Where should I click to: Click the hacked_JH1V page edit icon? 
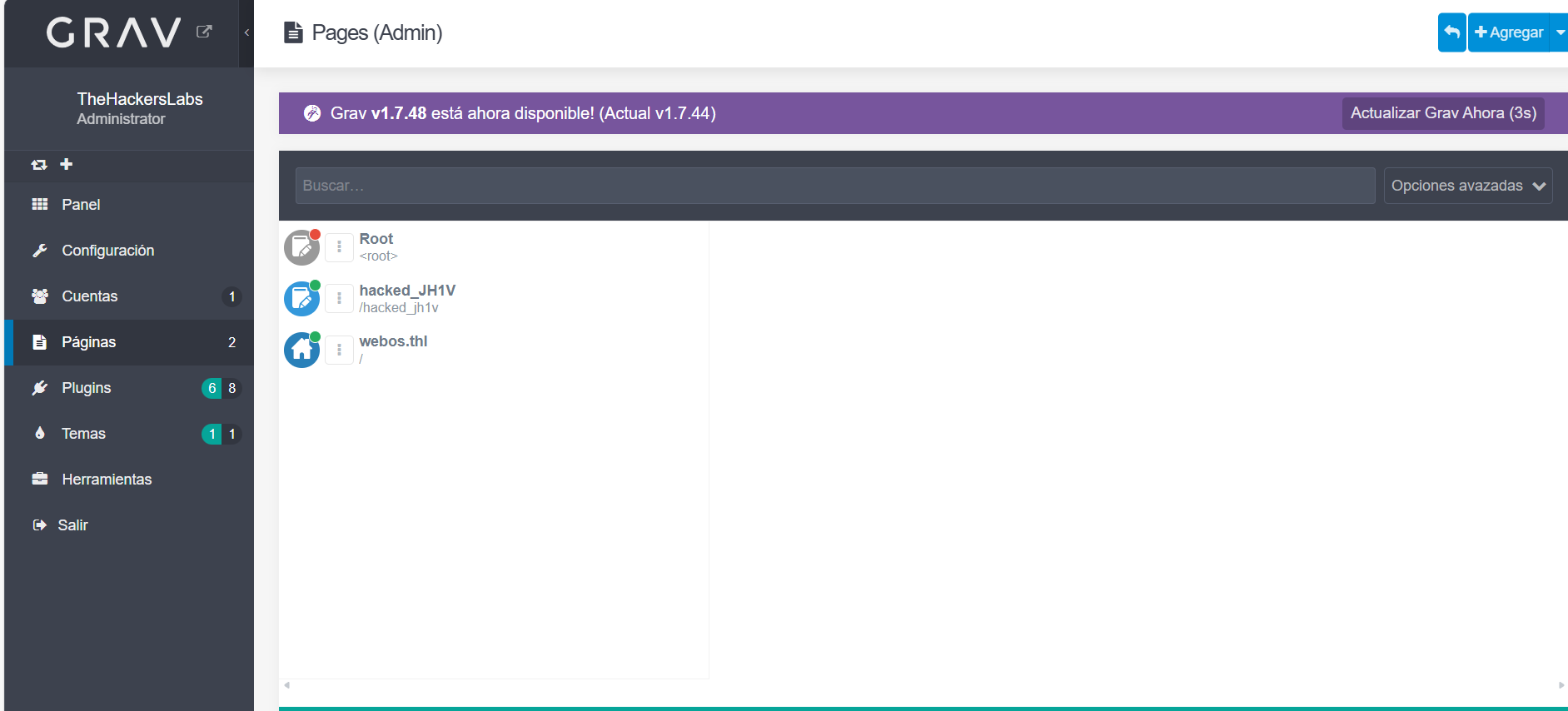pos(301,298)
